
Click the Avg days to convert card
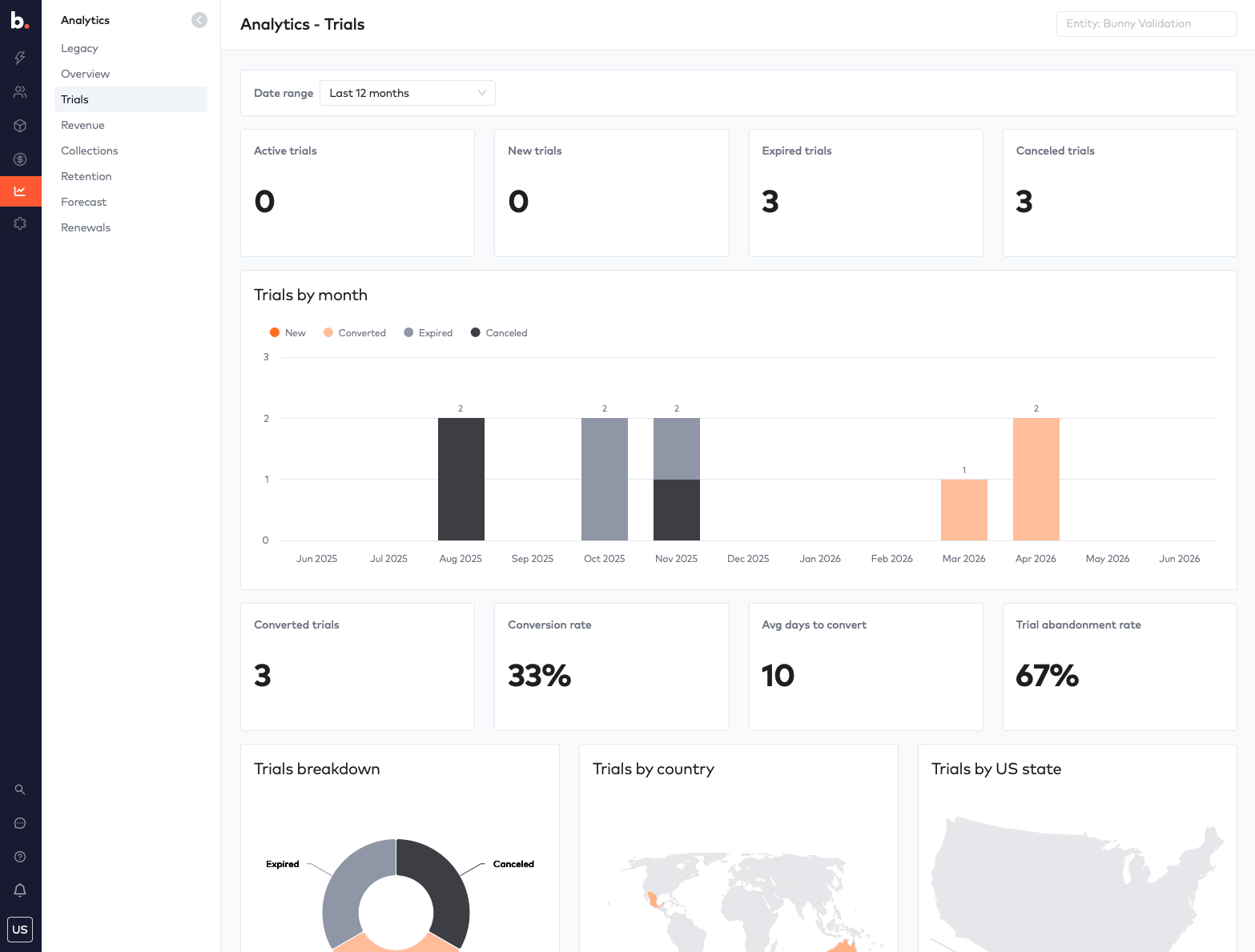[x=866, y=667]
